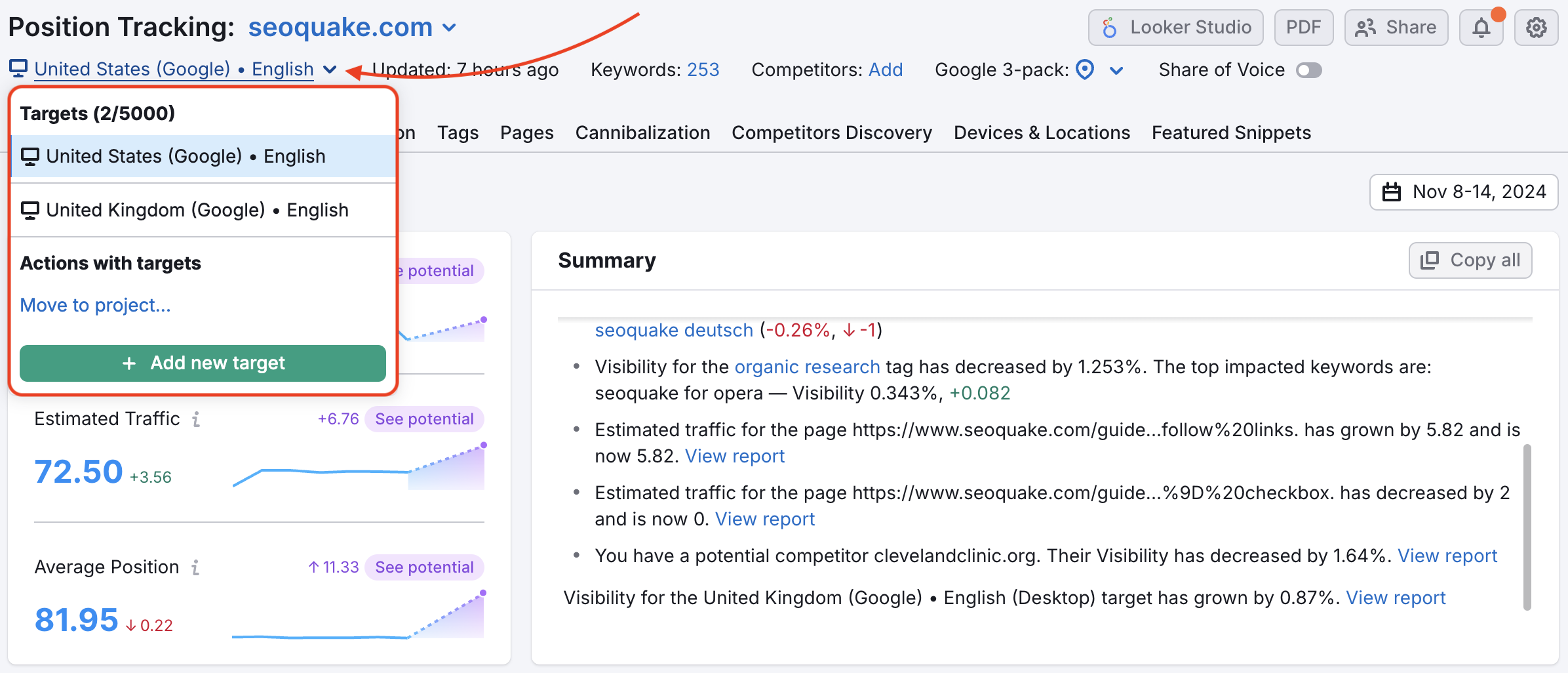Click View report for clevelandclinic.org competitor

point(1447,556)
